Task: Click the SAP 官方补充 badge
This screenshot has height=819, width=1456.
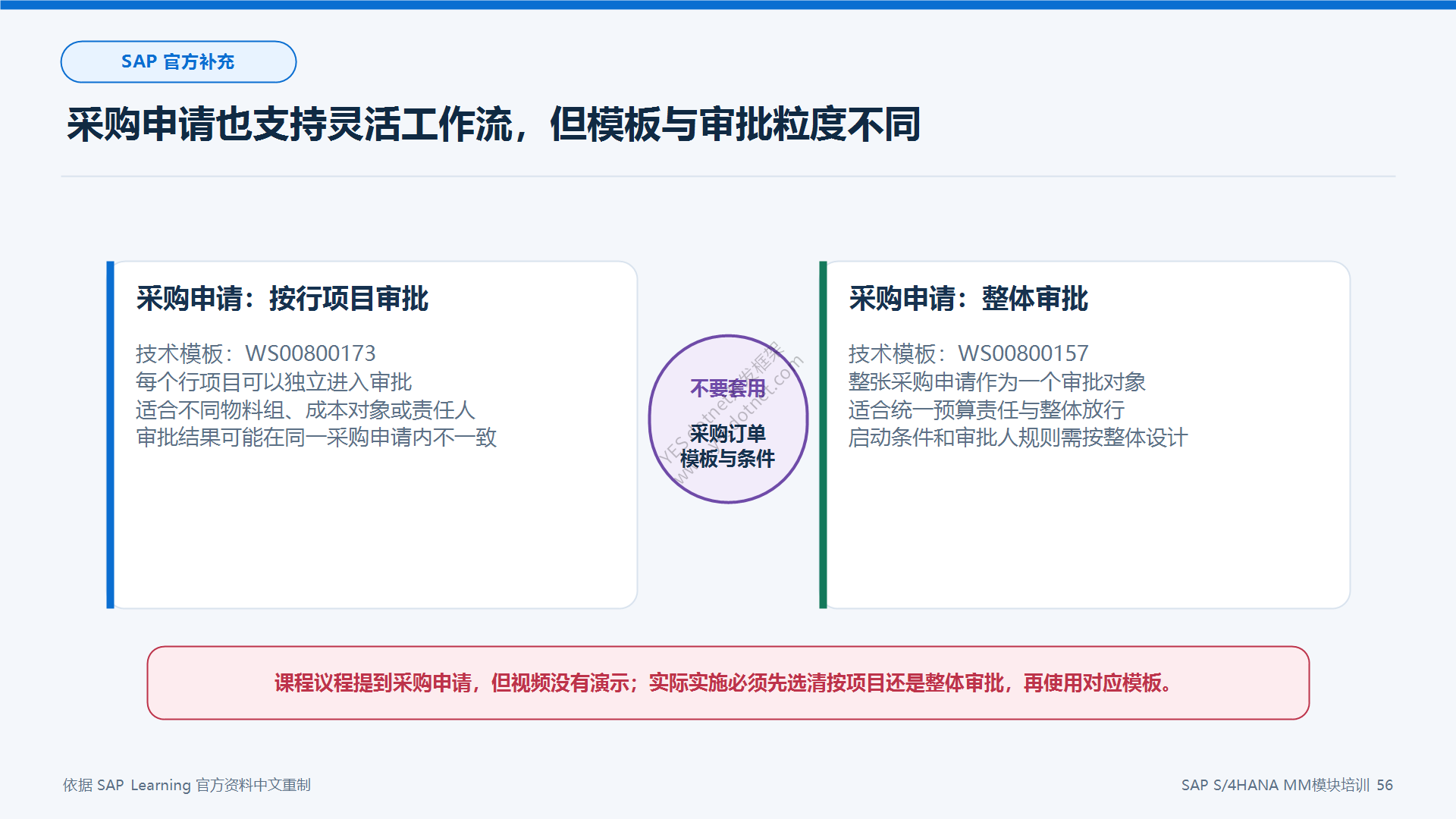Action: (x=178, y=61)
